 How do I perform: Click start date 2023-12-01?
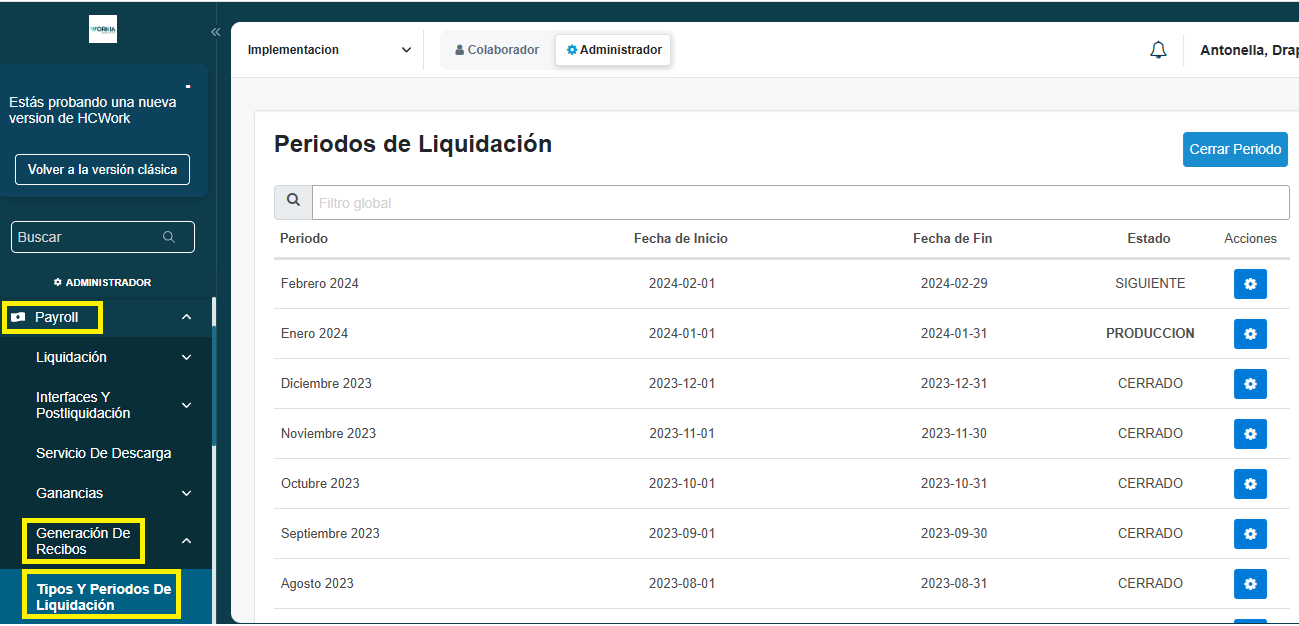coord(682,384)
